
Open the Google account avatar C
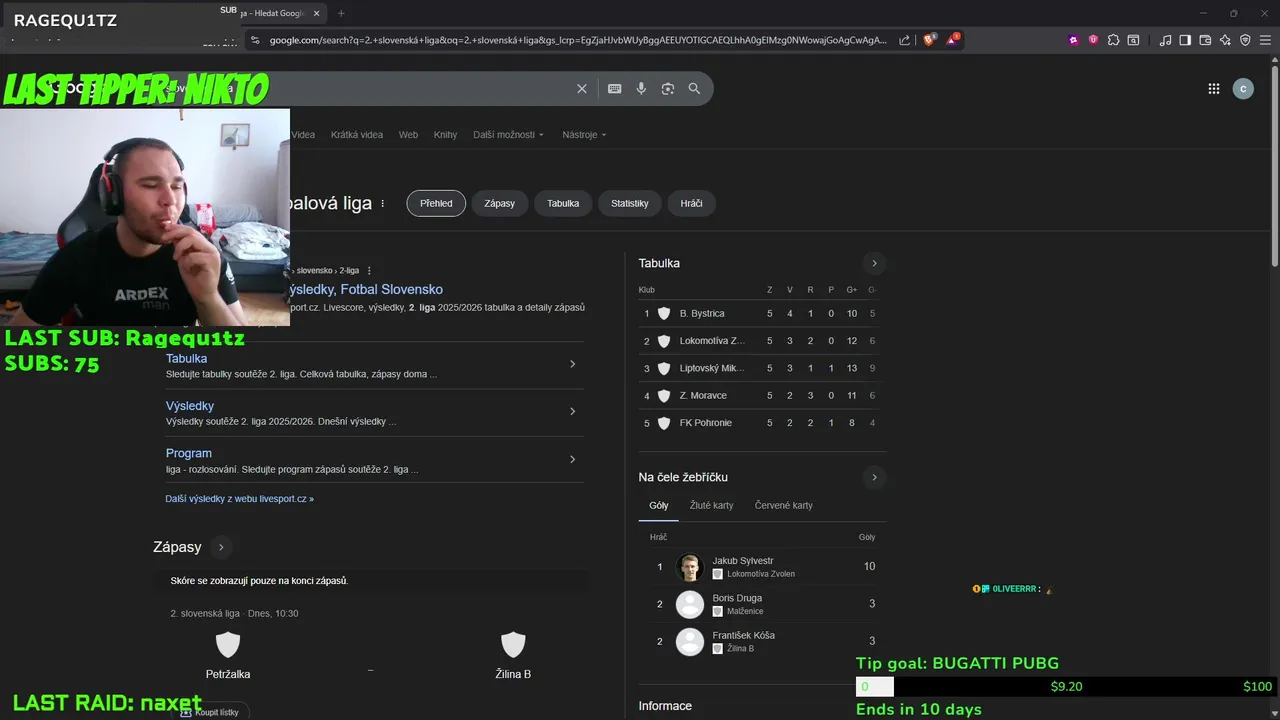[x=1243, y=88]
